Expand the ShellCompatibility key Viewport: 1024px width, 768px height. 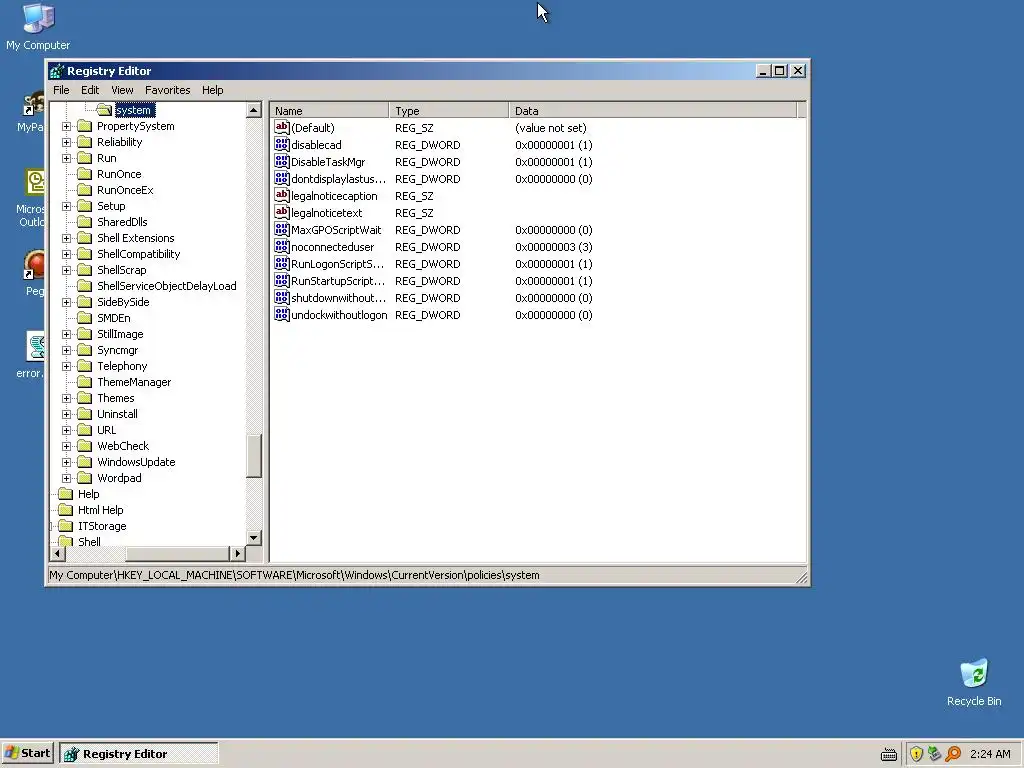coord(67,254)
